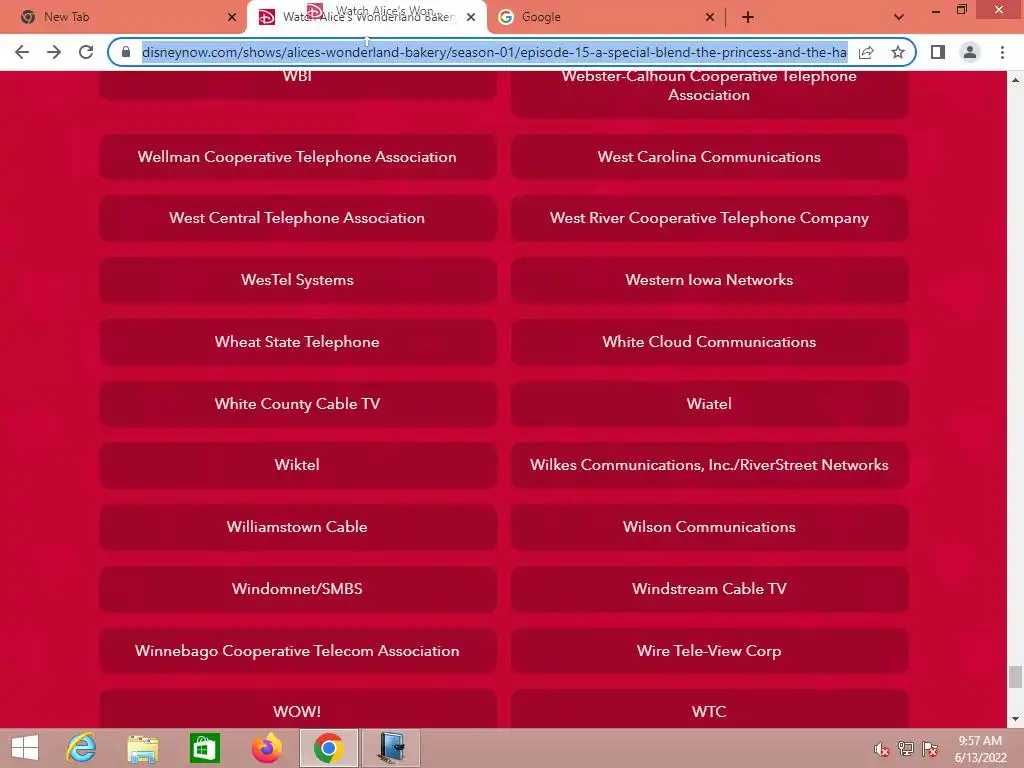This screenshot has height=768, width=1024.
Task: Open File Explorer from taskbar
Action: (x=142, y=748)
